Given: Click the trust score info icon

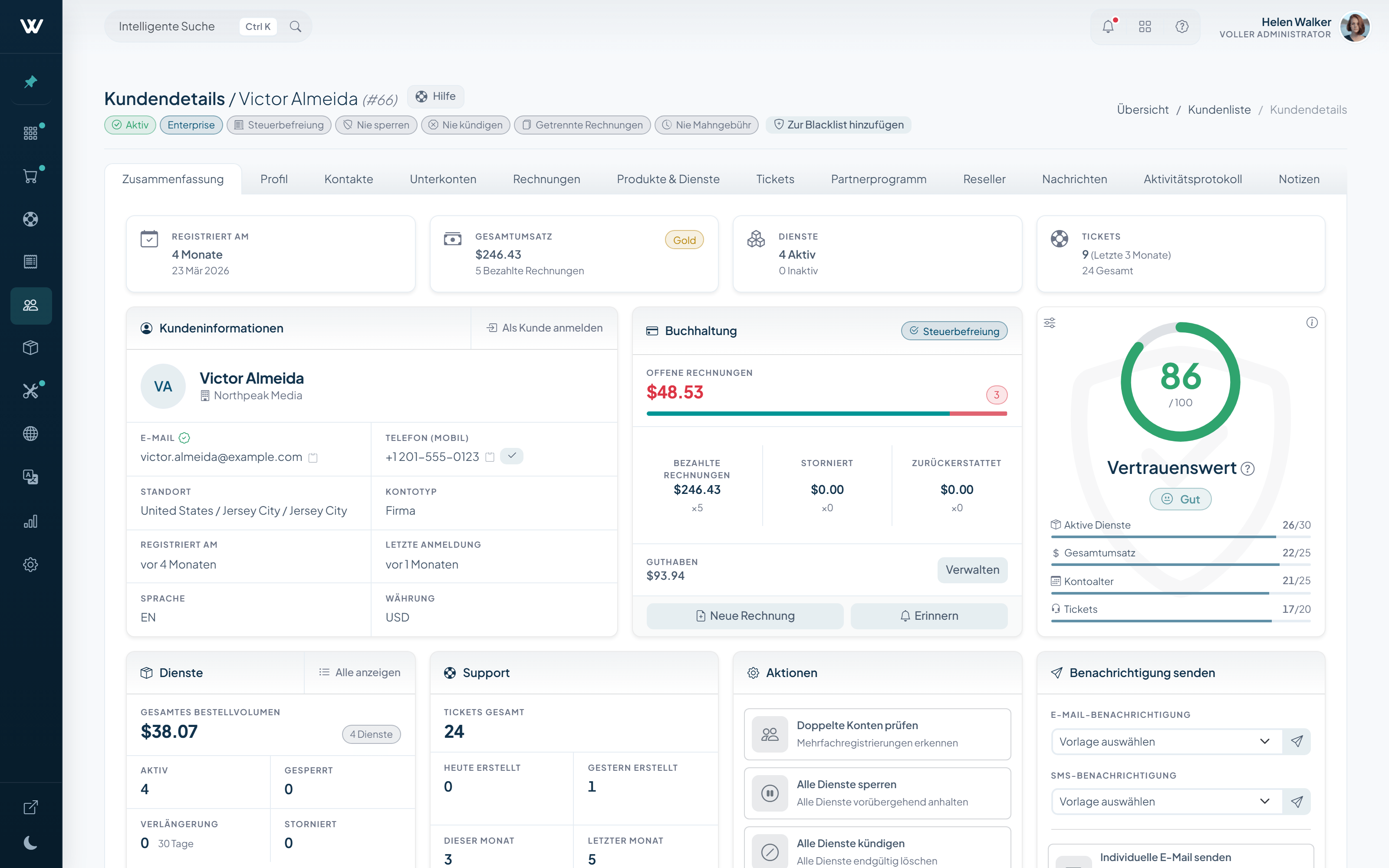Looking at the screenshot, I should (x=1312, y=322).
